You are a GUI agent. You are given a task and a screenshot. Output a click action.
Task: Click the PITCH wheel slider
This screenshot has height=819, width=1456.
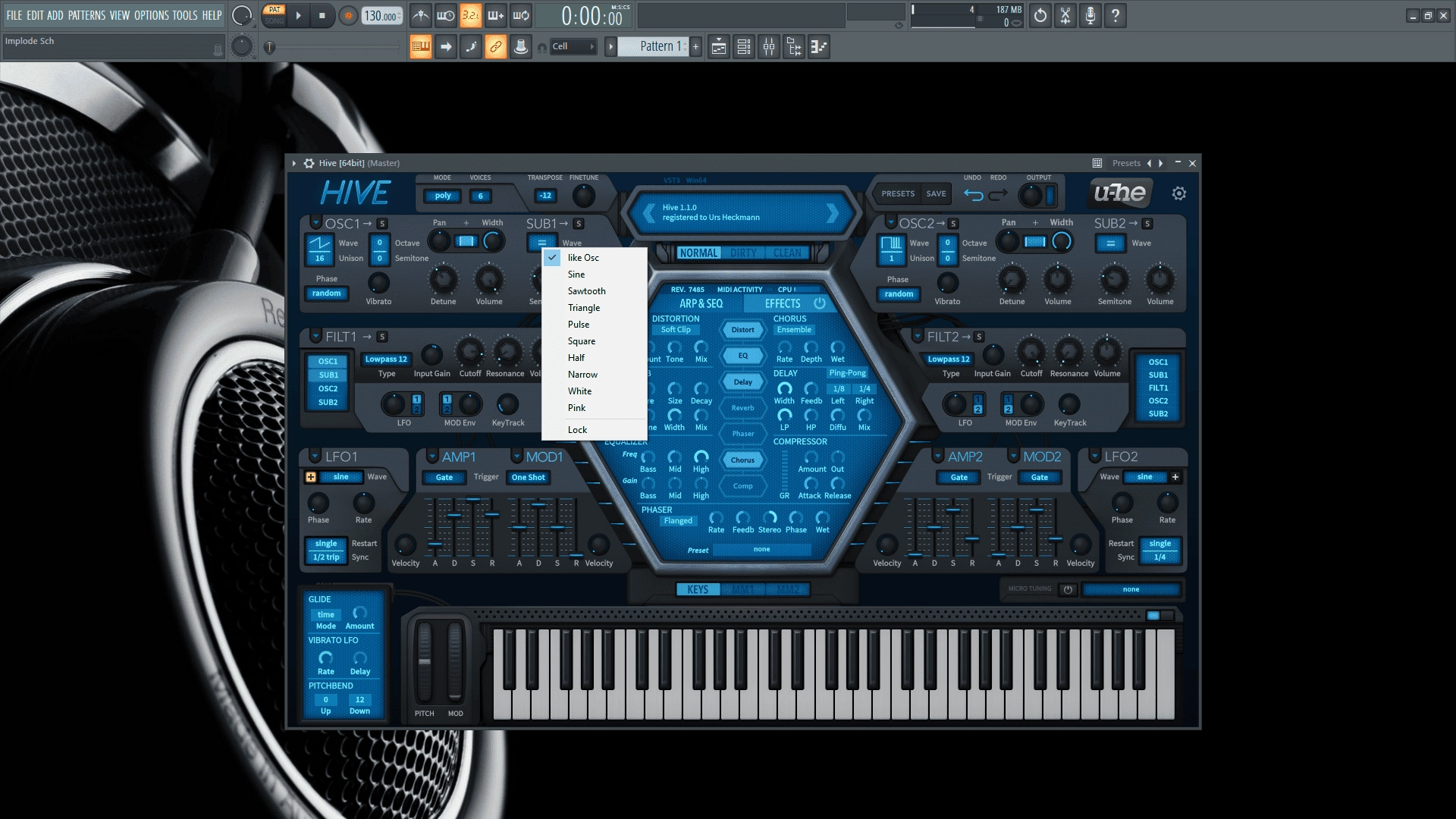click(x=425, y=662)
